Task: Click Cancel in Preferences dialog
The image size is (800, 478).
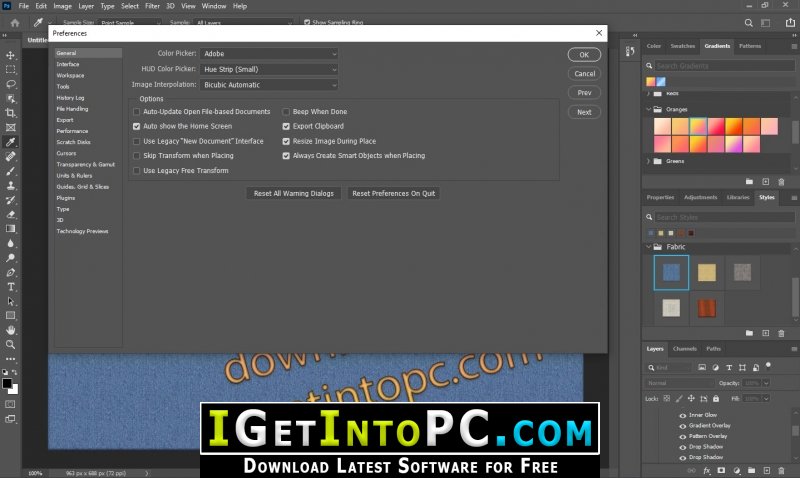Action: (x=584, y=73)
